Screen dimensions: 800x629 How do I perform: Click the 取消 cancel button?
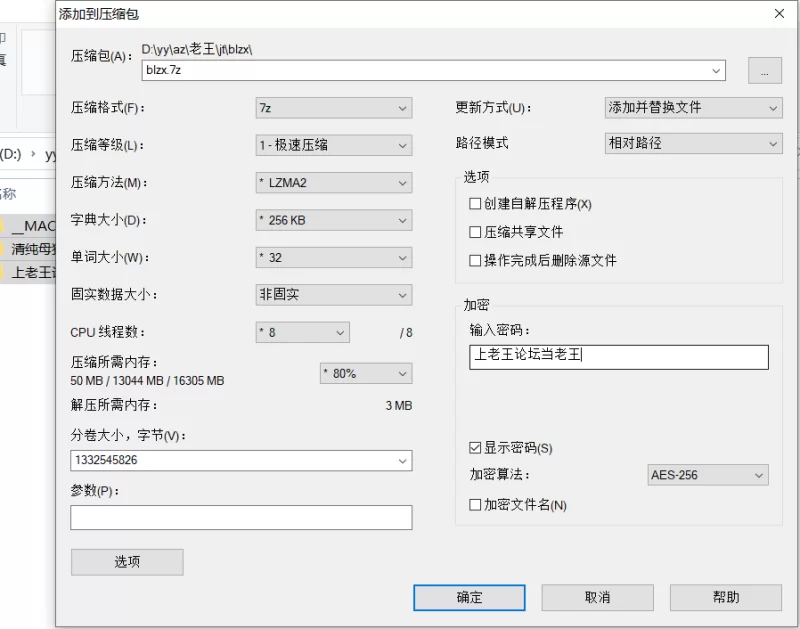pos(597,597)
